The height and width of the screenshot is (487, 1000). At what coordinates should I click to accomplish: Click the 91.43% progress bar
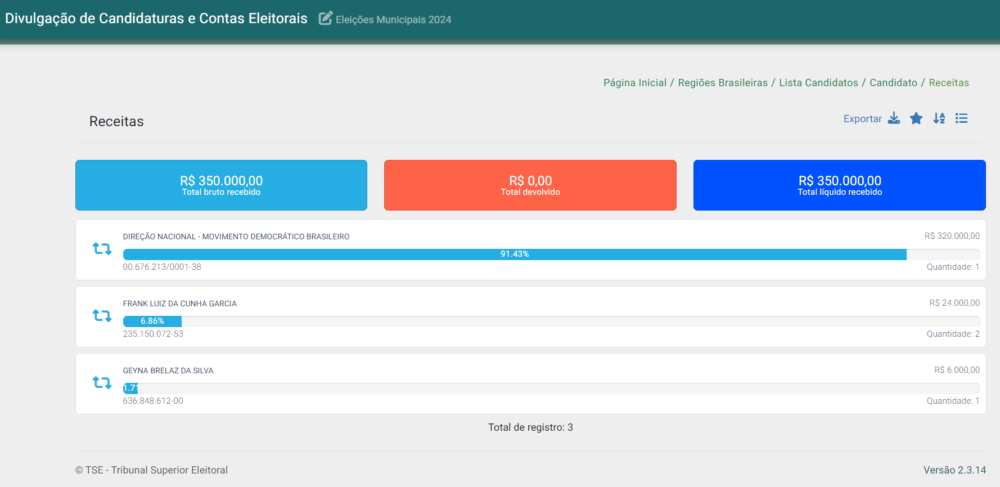514,254
